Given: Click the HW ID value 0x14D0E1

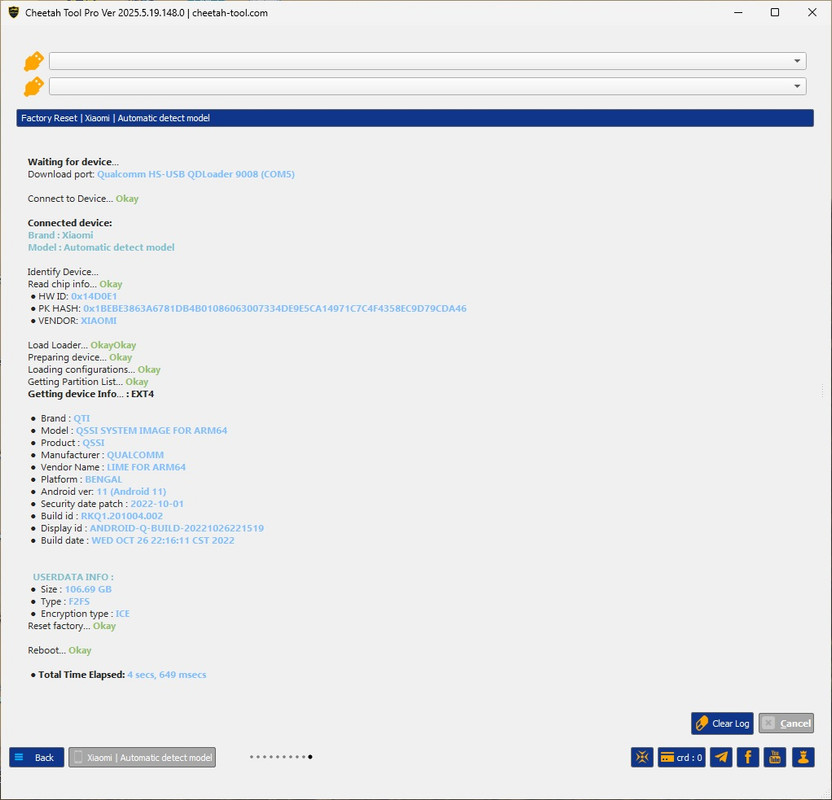Looking at the screenshot, I should [94, 296].
